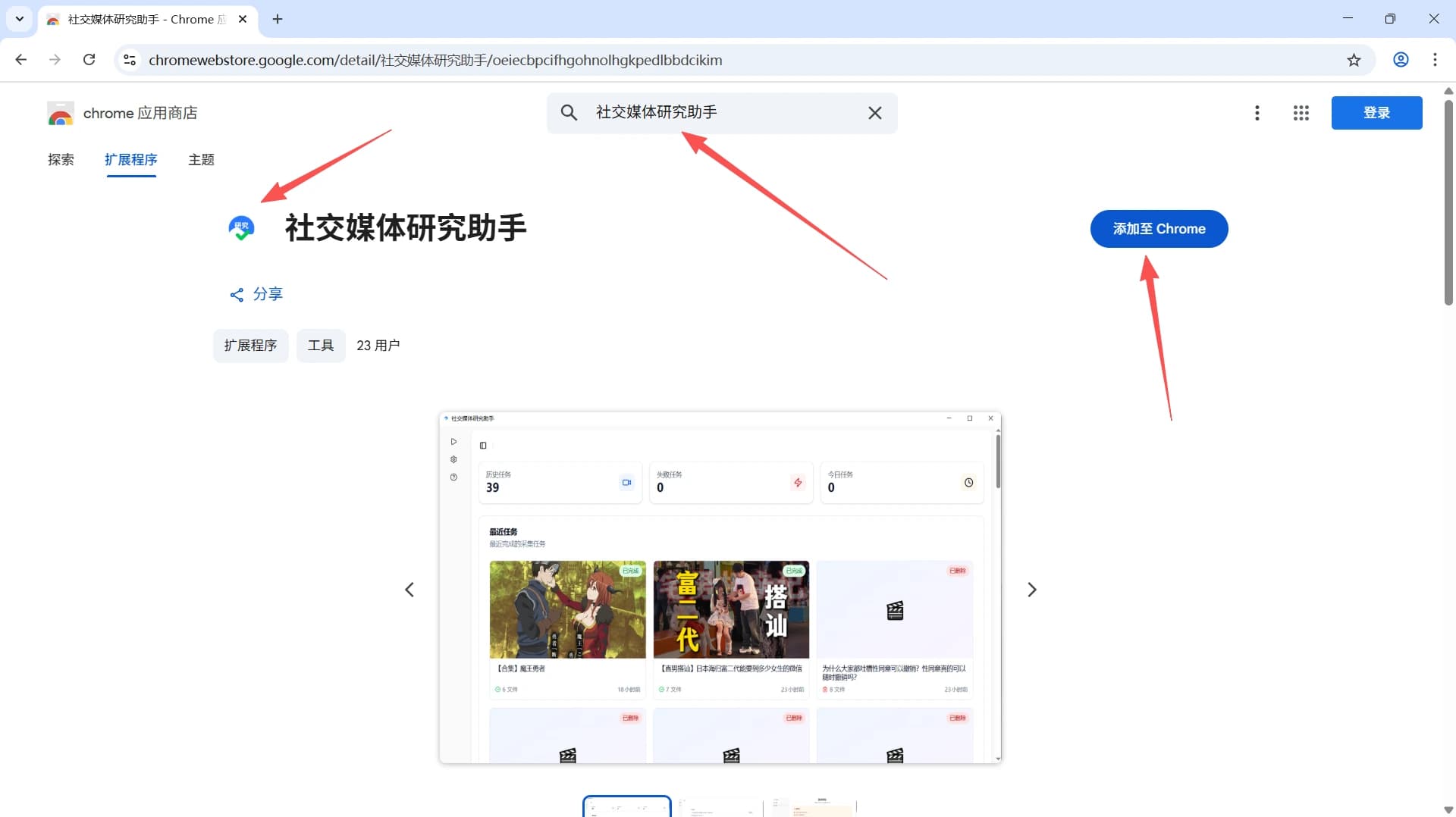This screenshot has width=1456, height=817.
Task: View site information in address bar
Action: point(130,60)
